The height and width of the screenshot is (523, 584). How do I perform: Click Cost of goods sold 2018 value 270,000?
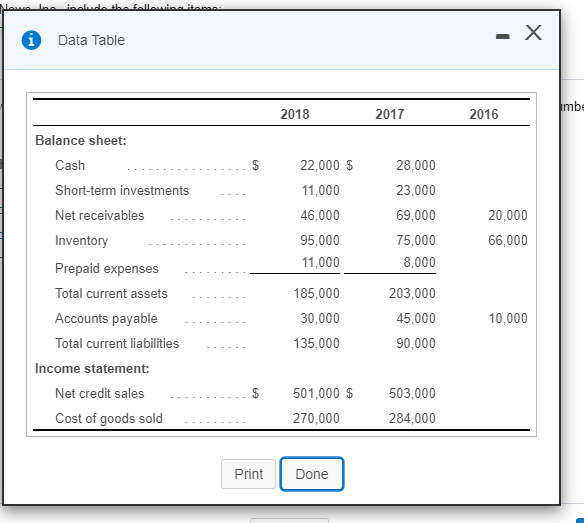pyautogui.click(x=317, y=418)
